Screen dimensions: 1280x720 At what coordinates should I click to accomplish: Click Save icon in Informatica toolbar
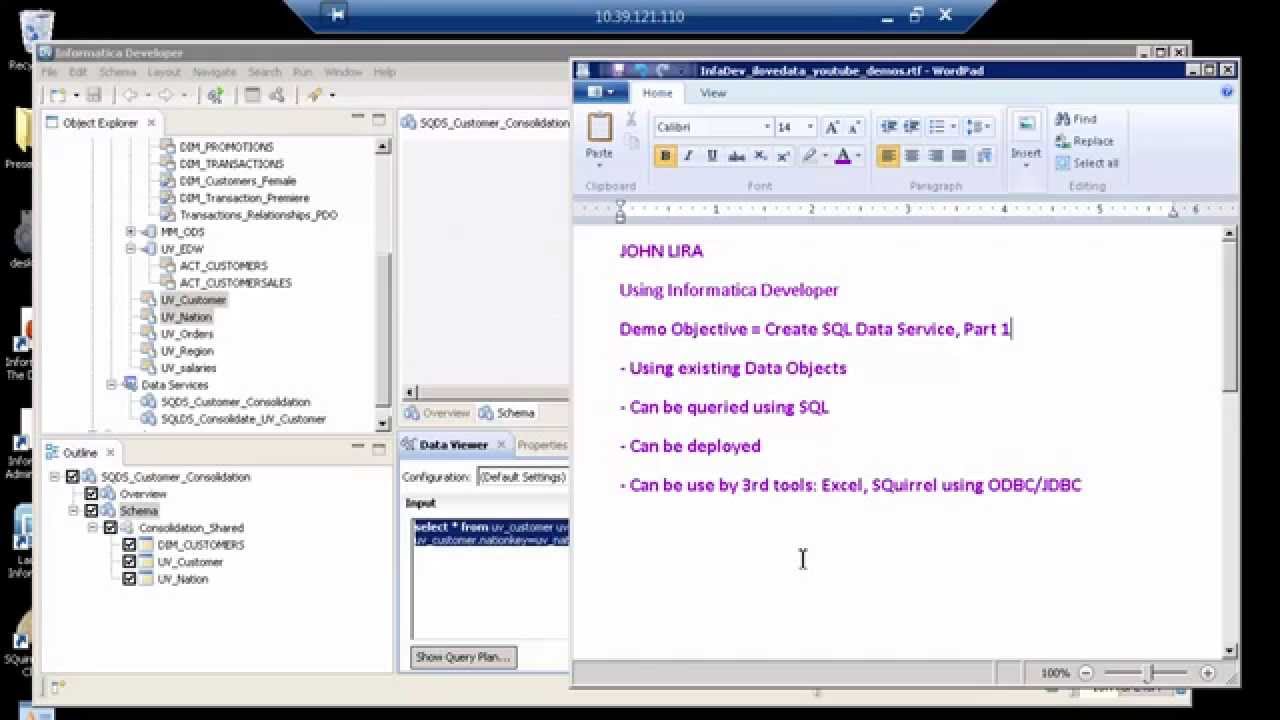click(94, 95)
